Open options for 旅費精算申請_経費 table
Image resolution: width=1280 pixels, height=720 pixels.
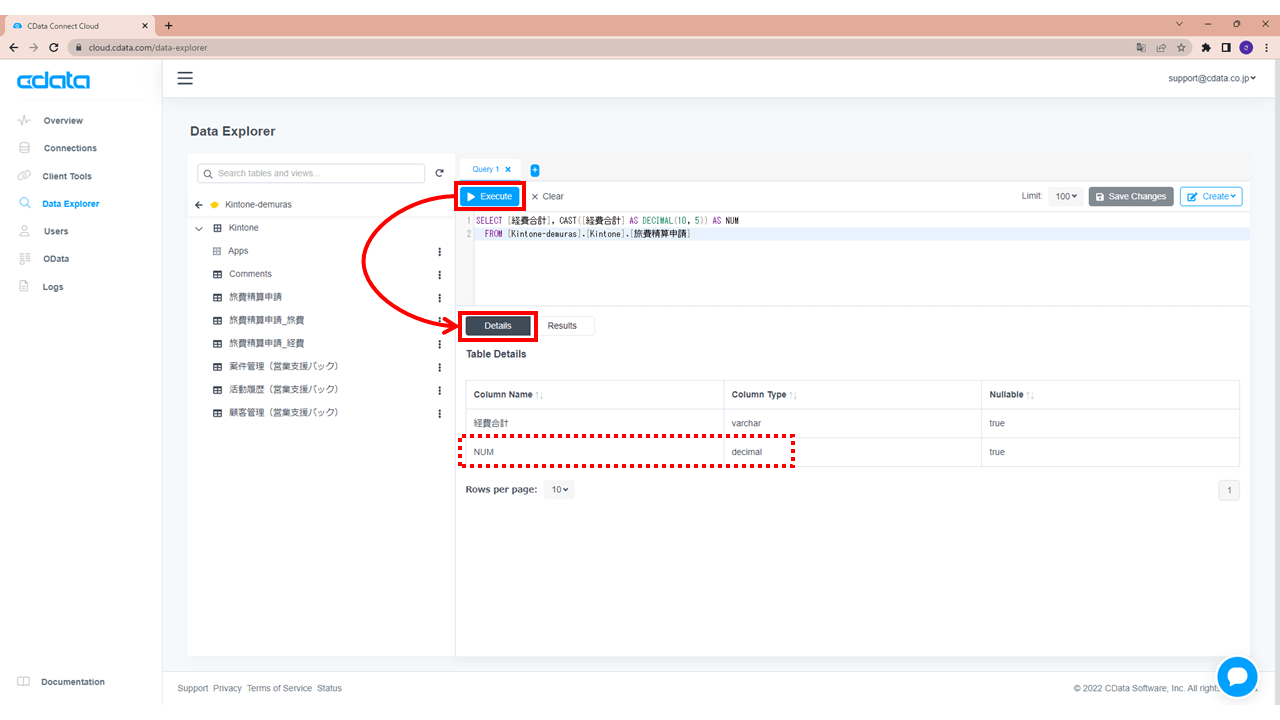point(439,344)
